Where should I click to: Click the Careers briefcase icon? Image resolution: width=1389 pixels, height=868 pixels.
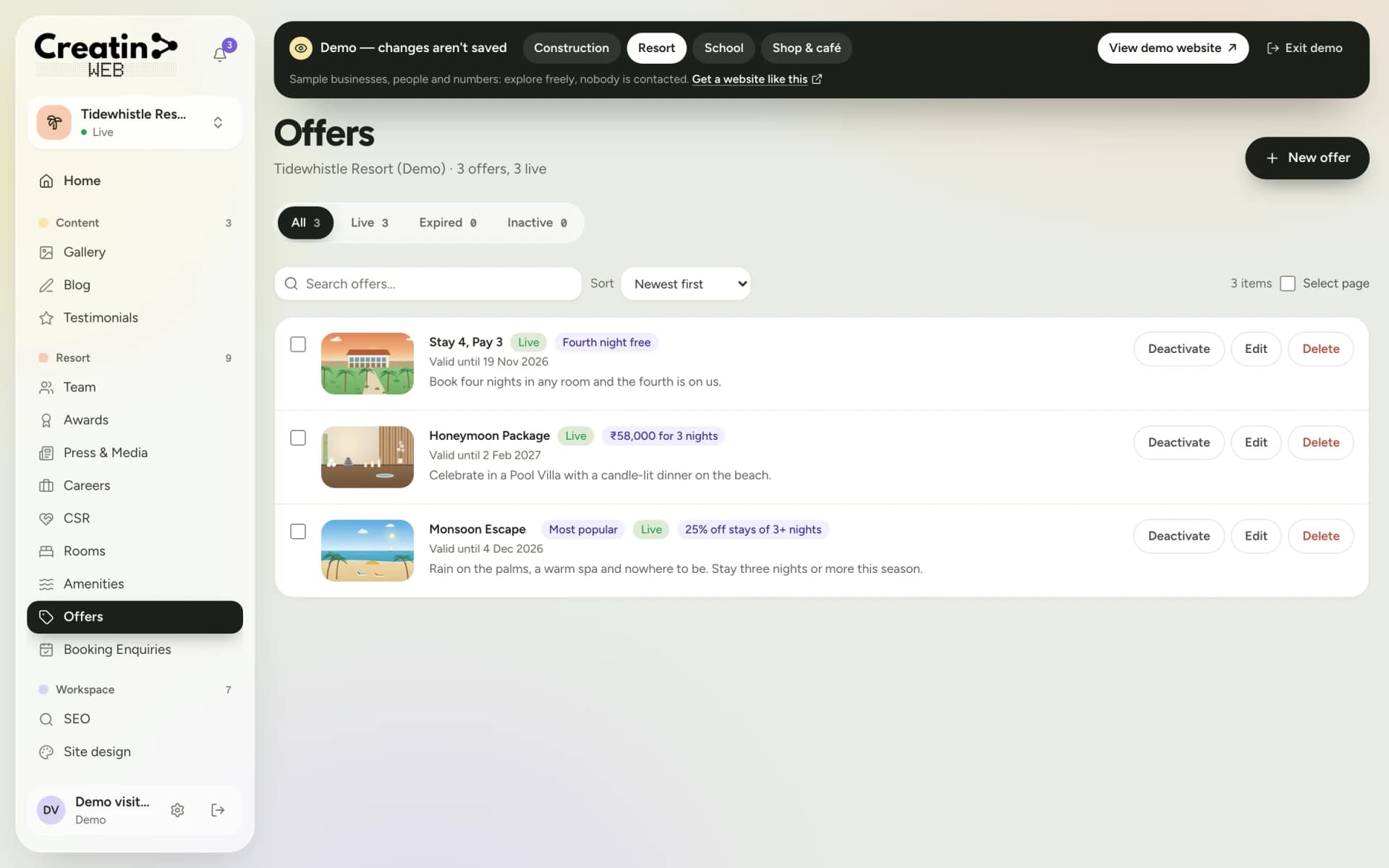(x=46, y=485)
